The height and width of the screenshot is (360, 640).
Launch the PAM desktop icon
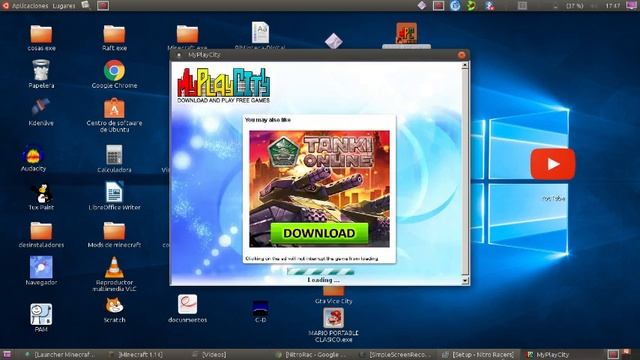coord(41,314)
